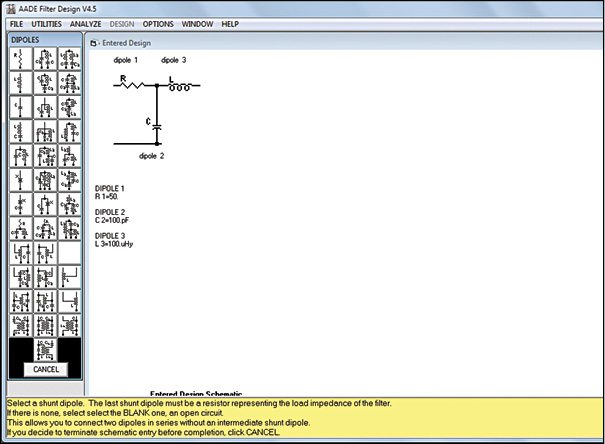Select the single inductor L dipole

coord(20,83)
